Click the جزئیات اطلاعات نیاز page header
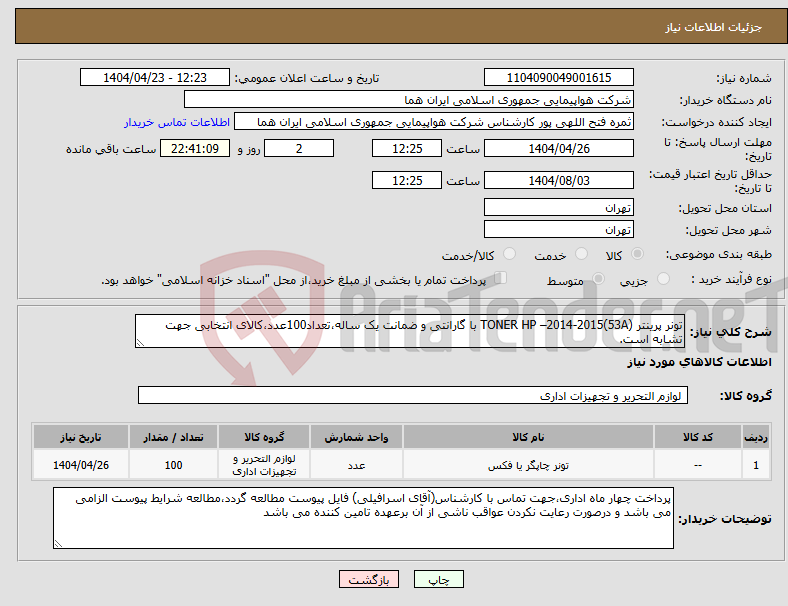Image resolution: width=788 pixels, height=606 pixels. tap(714, 27)
